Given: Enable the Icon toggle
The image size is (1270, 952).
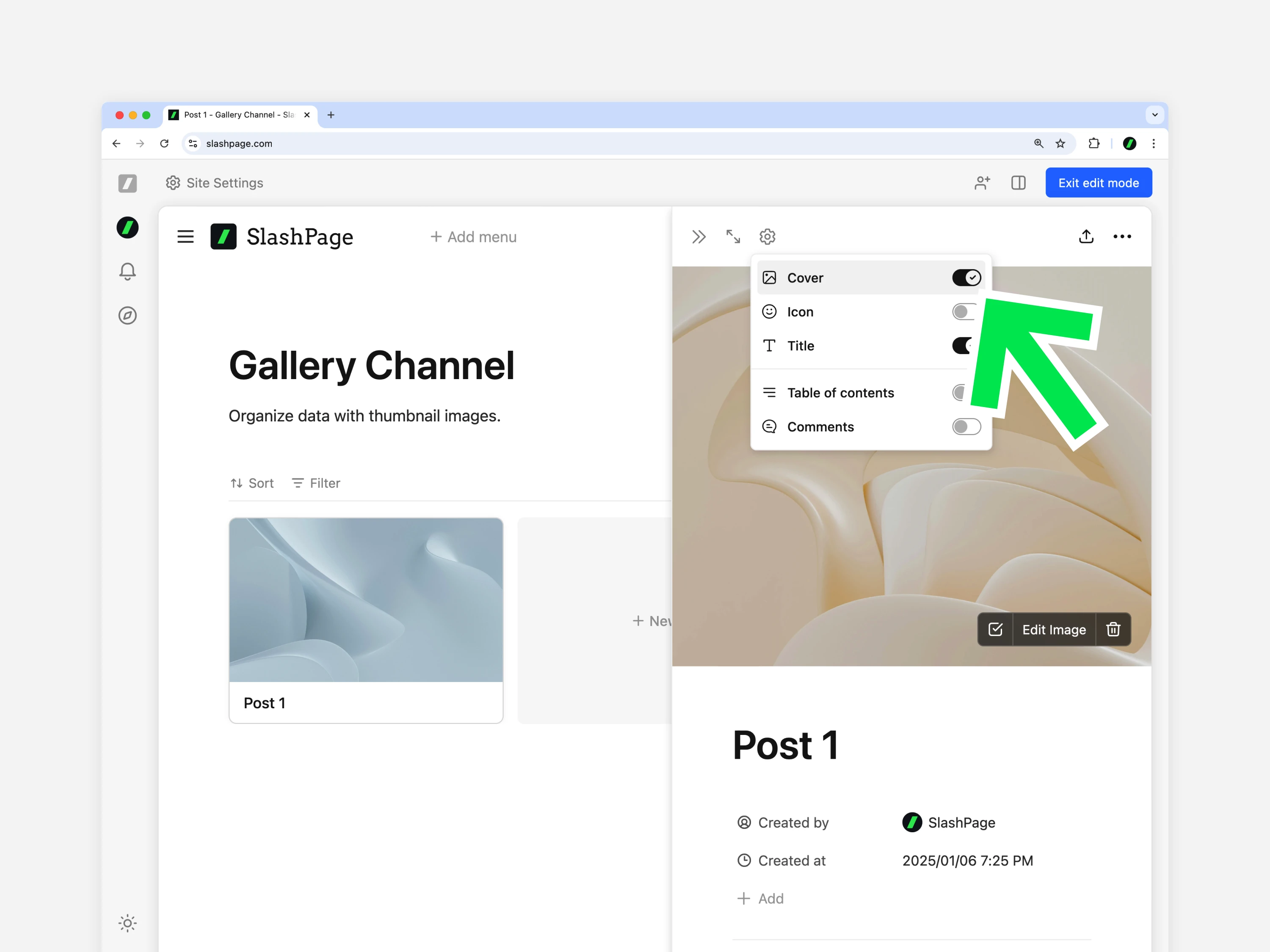Looking at the screenshot, I should click(964, 311).
